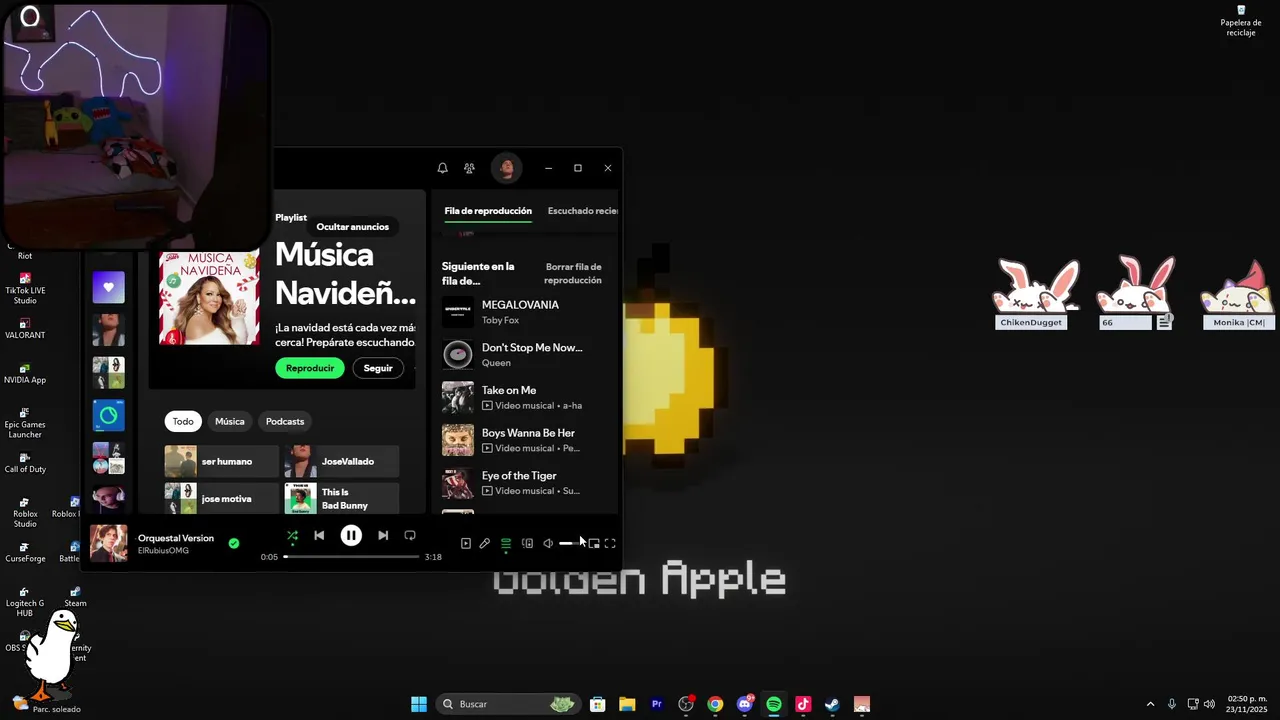Open the Orquestal Version album cover
The width and height of the screenshot is (1280, 720).
[109, 544]
